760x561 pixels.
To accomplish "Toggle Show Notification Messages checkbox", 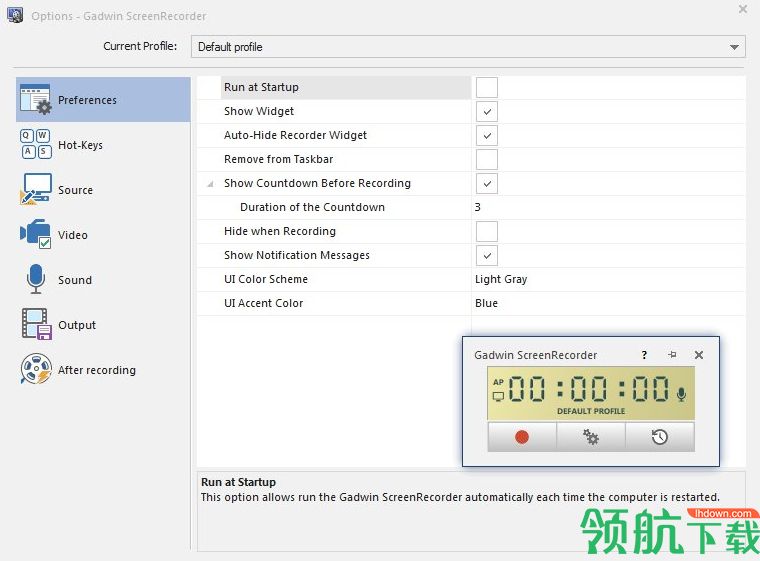I will (x=487, y=256).
